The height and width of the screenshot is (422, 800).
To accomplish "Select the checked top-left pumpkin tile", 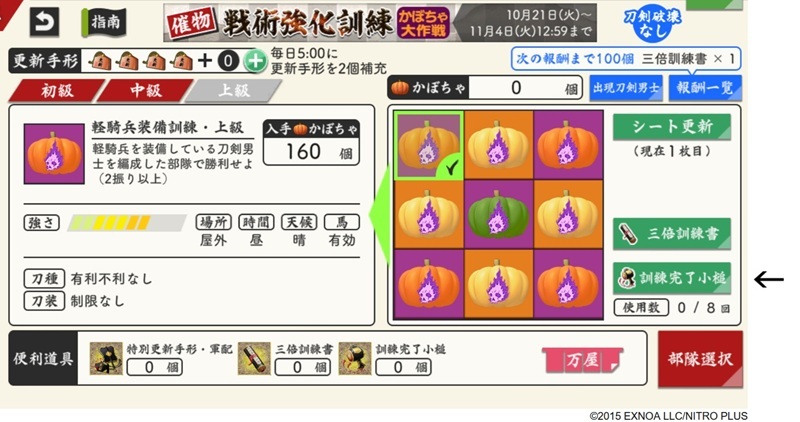I will point(429,145).
